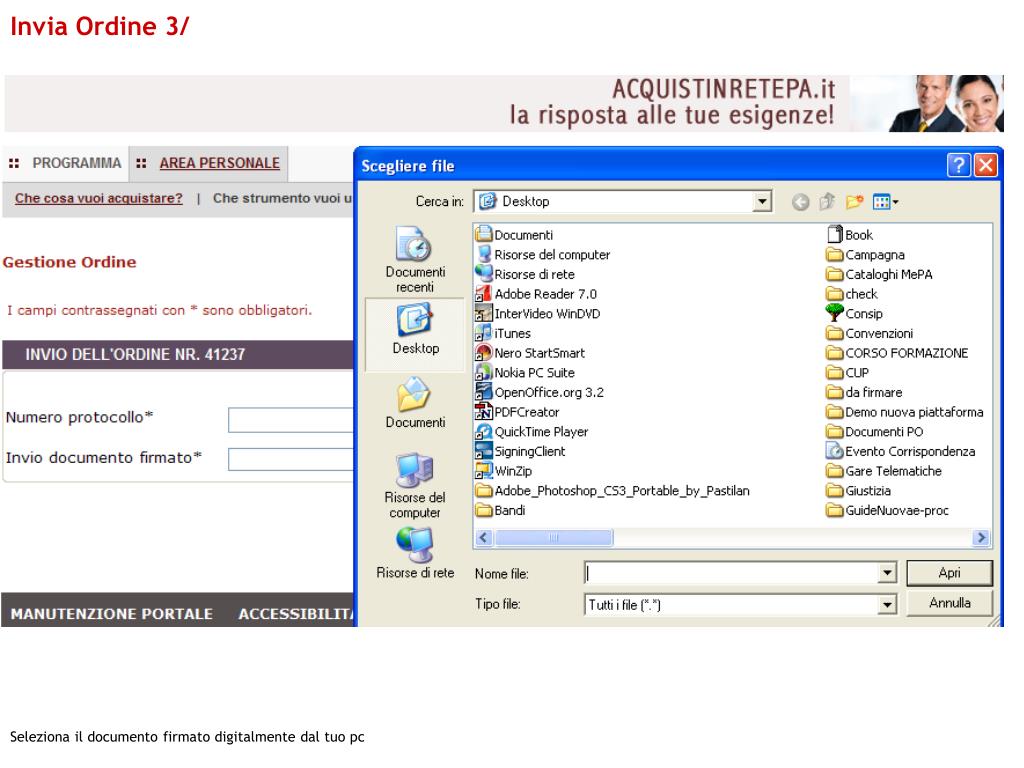Select the PDFCreator shortcut

[518, 412]
